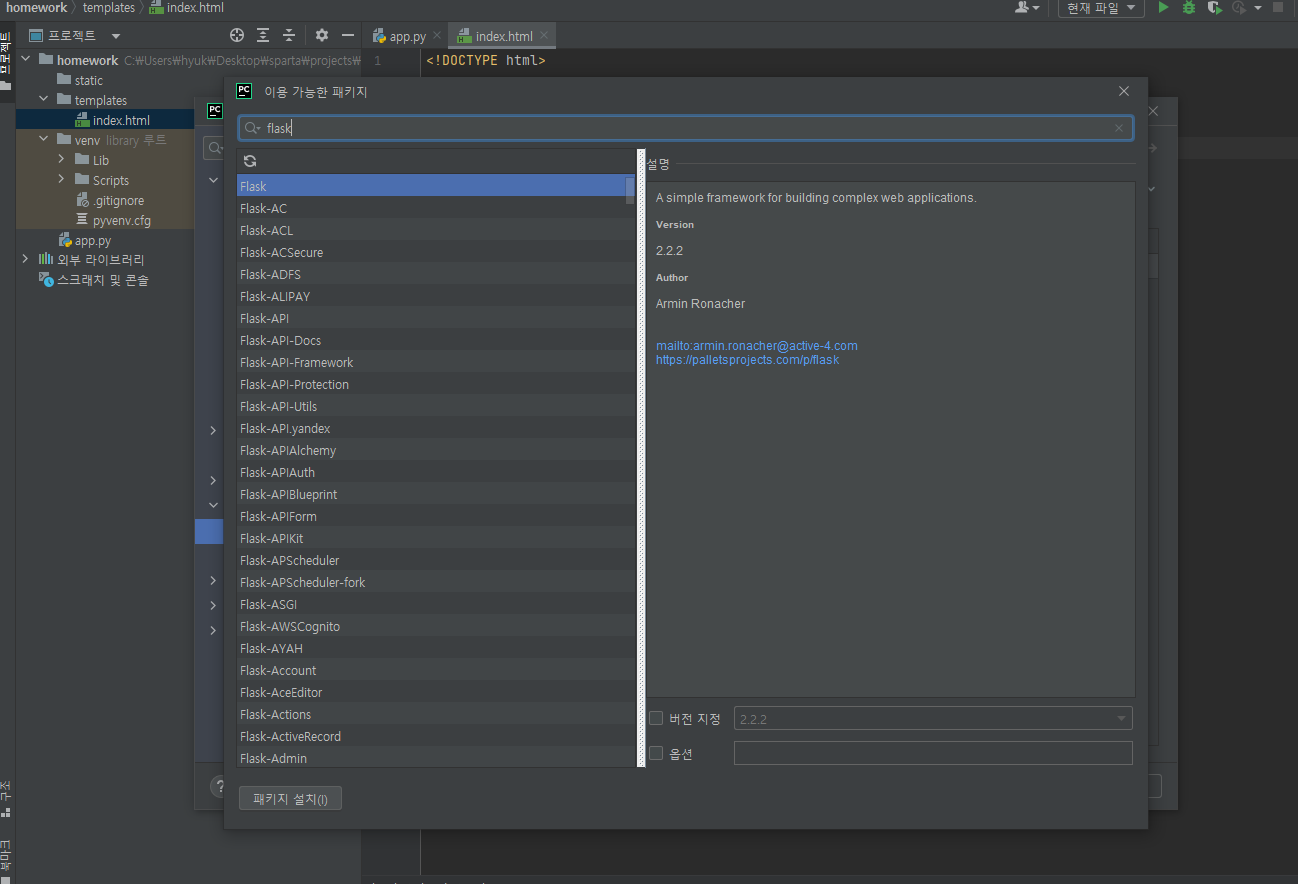Click the Run with Coverage shield icon
This screenshot has width=1298, height=884.
[1214, 7]
